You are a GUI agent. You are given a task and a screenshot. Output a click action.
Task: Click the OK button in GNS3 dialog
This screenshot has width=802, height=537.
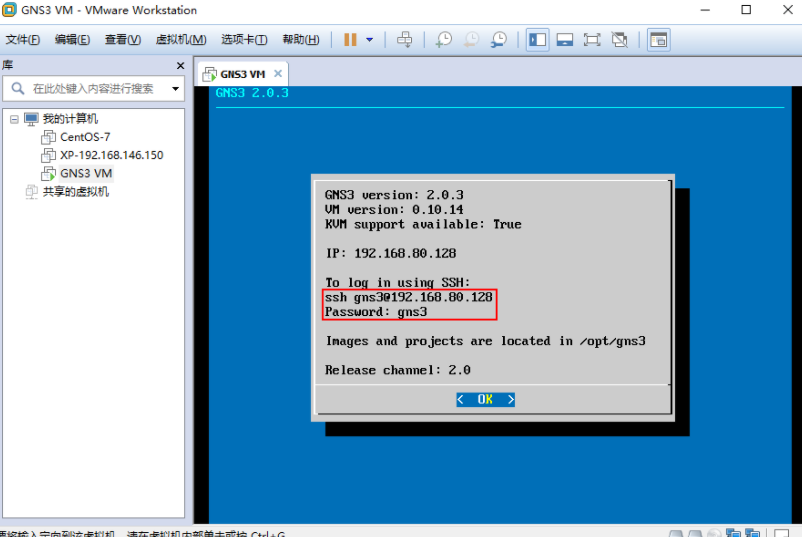485,399
